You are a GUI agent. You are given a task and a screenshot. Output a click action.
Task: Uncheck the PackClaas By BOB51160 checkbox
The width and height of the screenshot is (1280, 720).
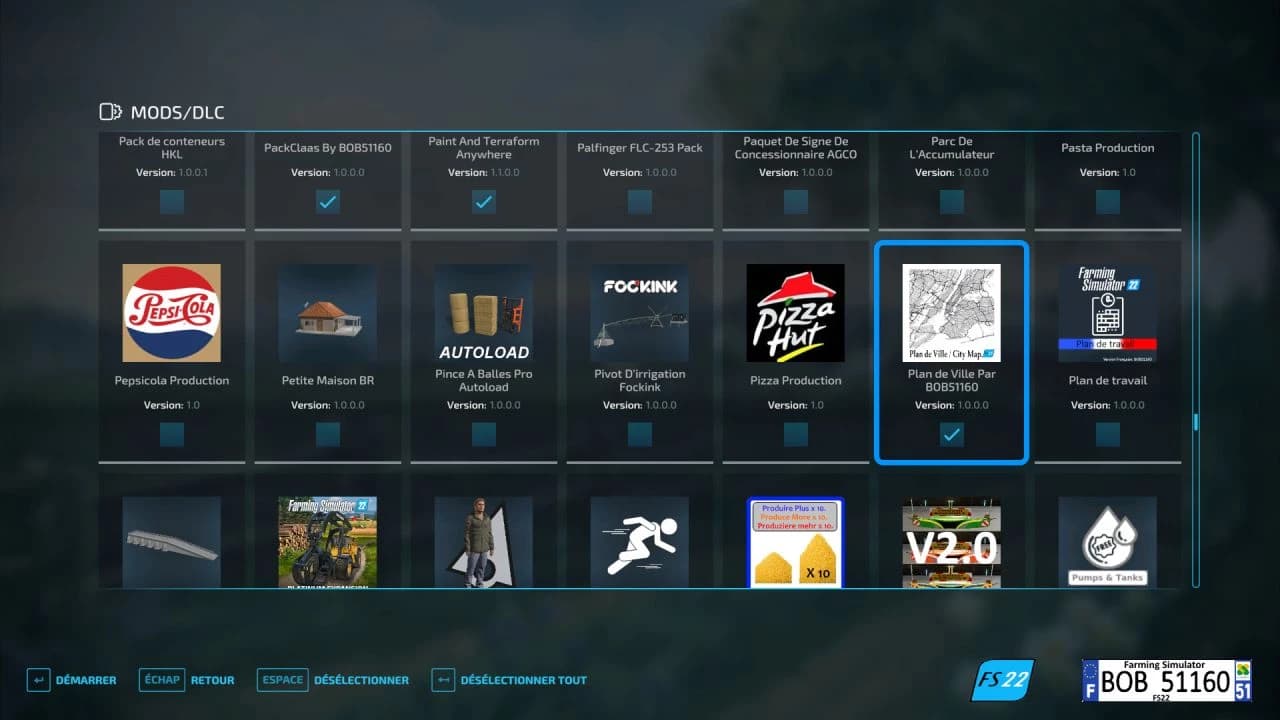(x=328, y=202)
